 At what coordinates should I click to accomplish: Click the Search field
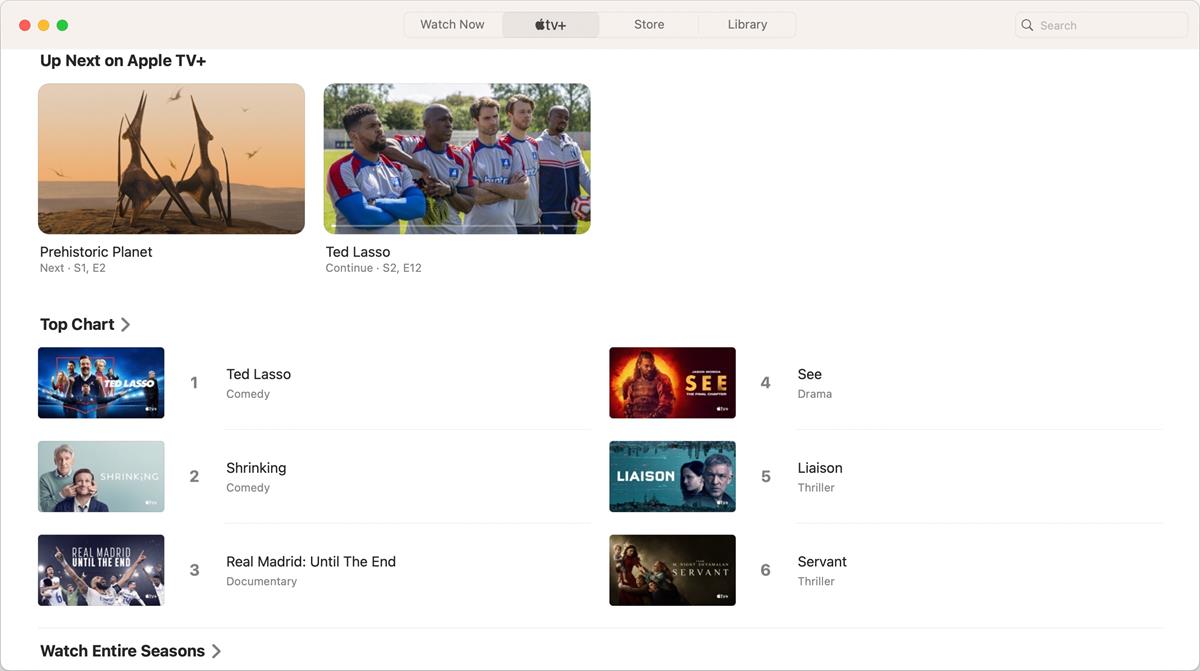tap(1100, 25)
